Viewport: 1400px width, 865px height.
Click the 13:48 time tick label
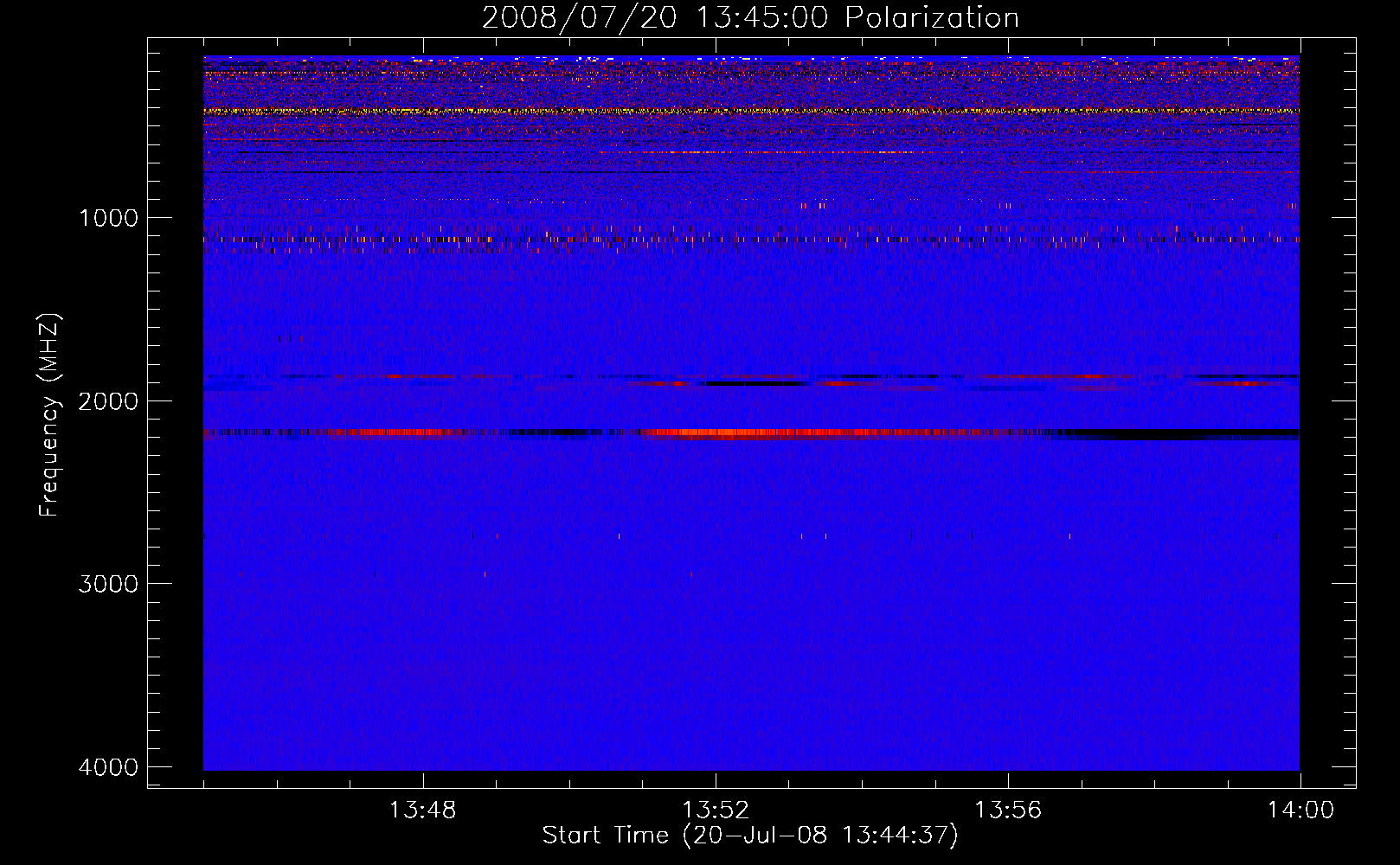pos(422,811)
